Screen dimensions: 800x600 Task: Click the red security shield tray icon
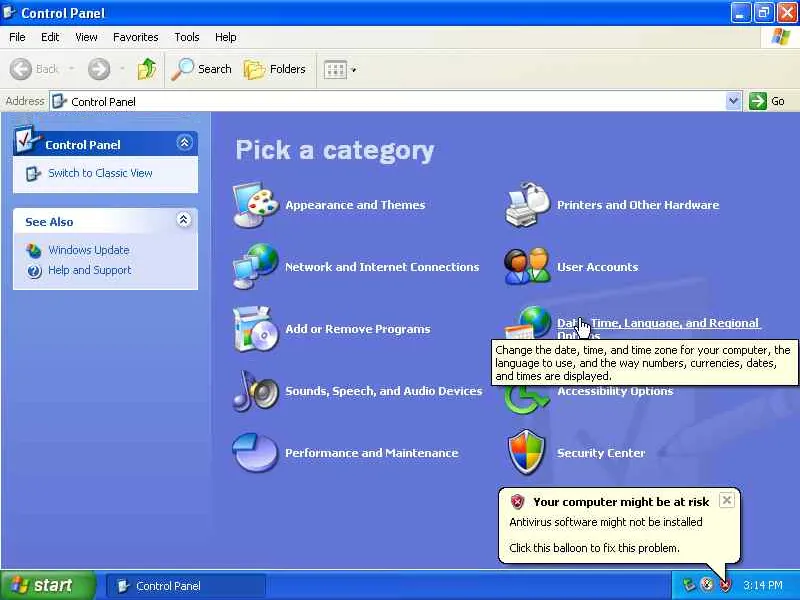tap(724, 585)
